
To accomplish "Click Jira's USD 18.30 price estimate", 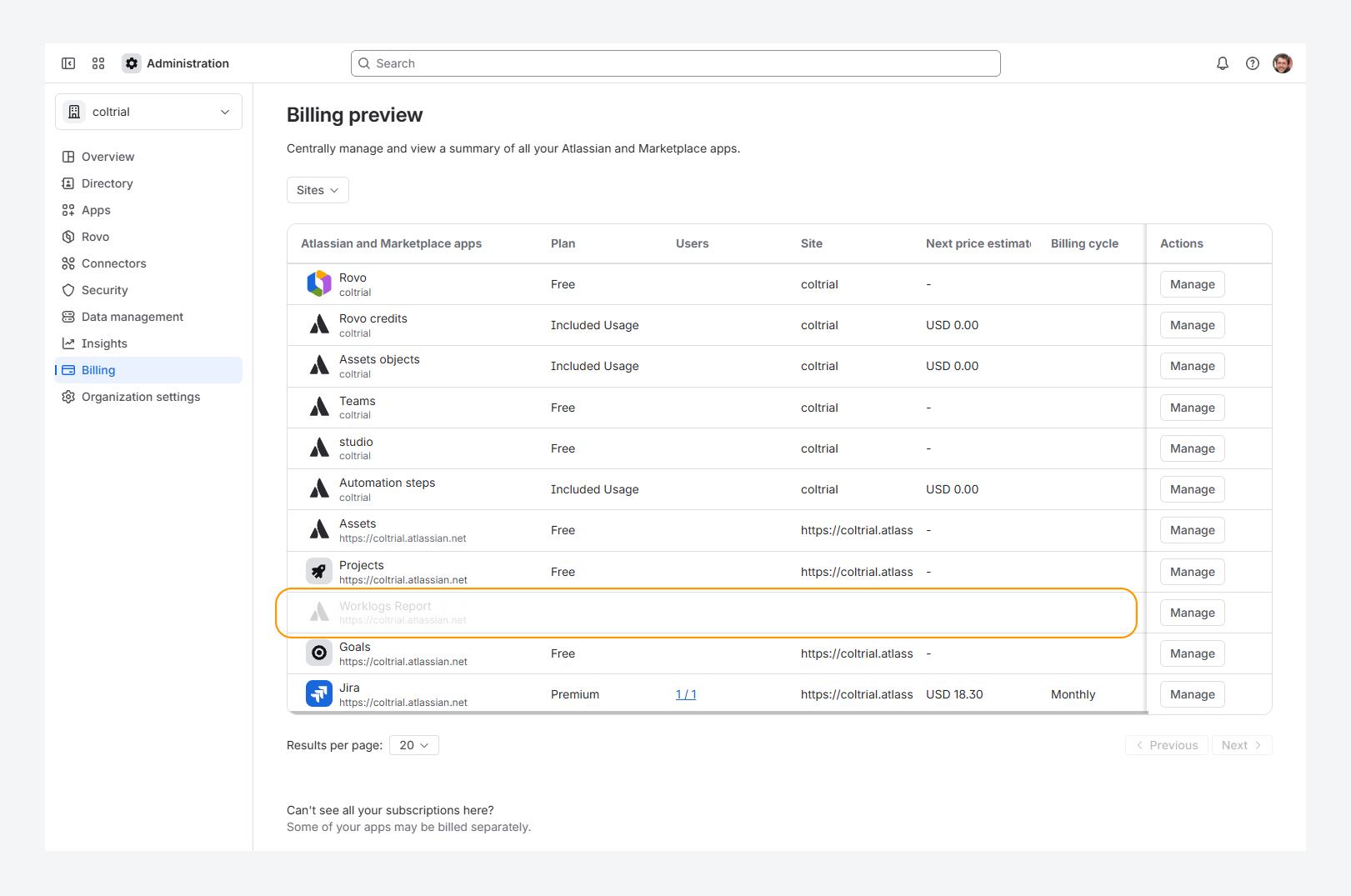I will (x=954, y=694).
